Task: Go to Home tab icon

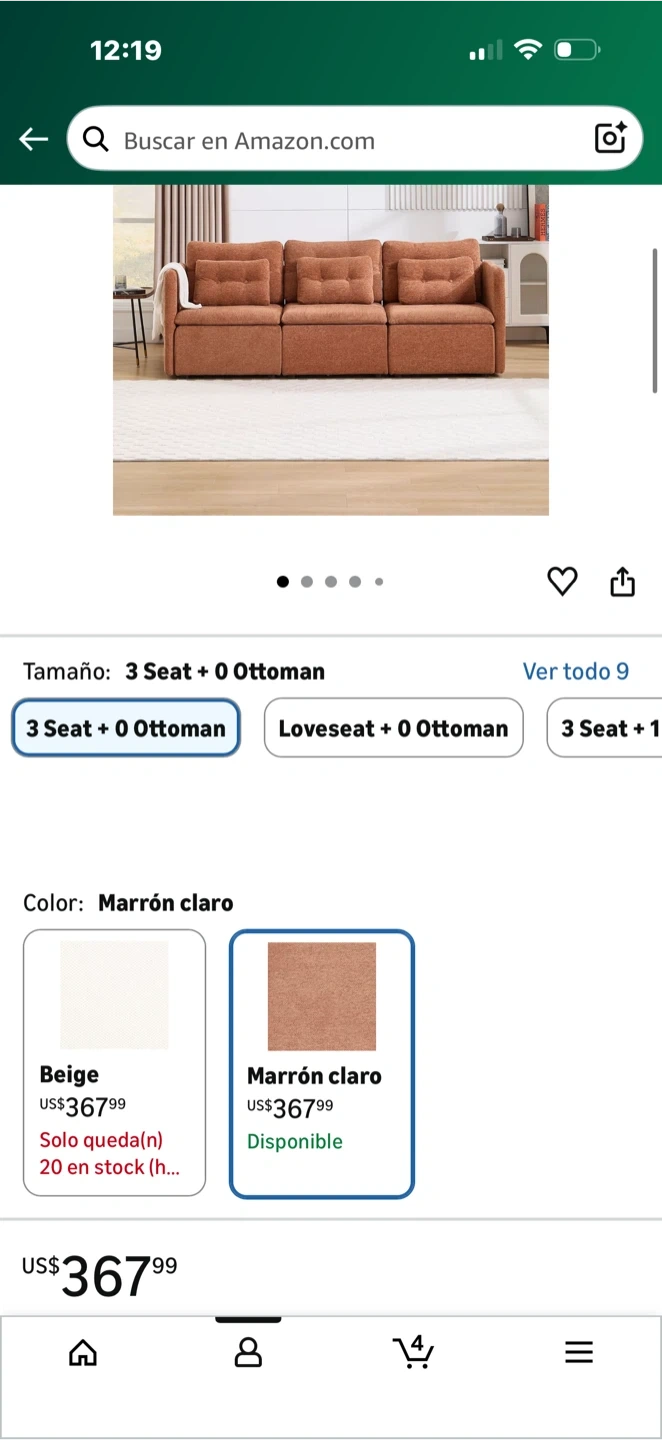Action: click(x=83, y=1353)
